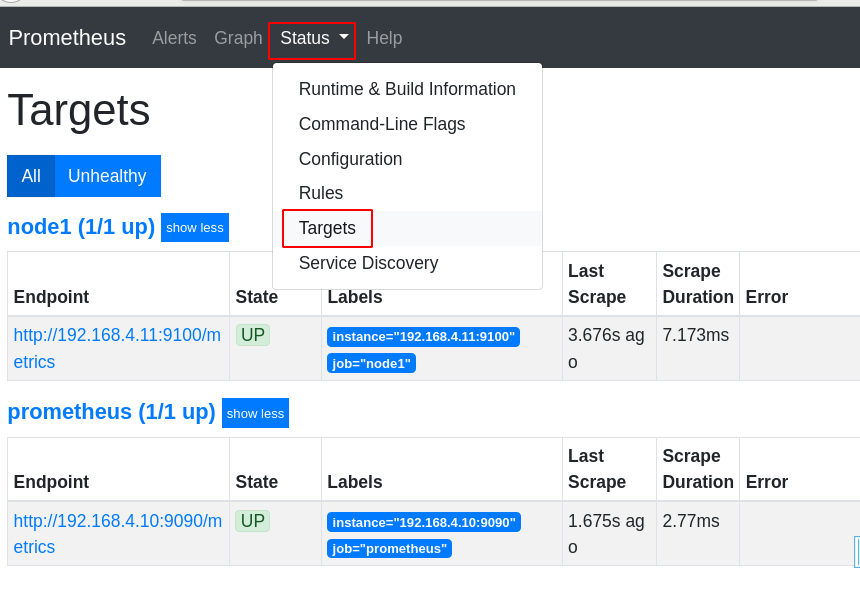Screen dimensions: 860x603
Task: Click the Labels header in prometheus table
Action: (x=355, y=482)
